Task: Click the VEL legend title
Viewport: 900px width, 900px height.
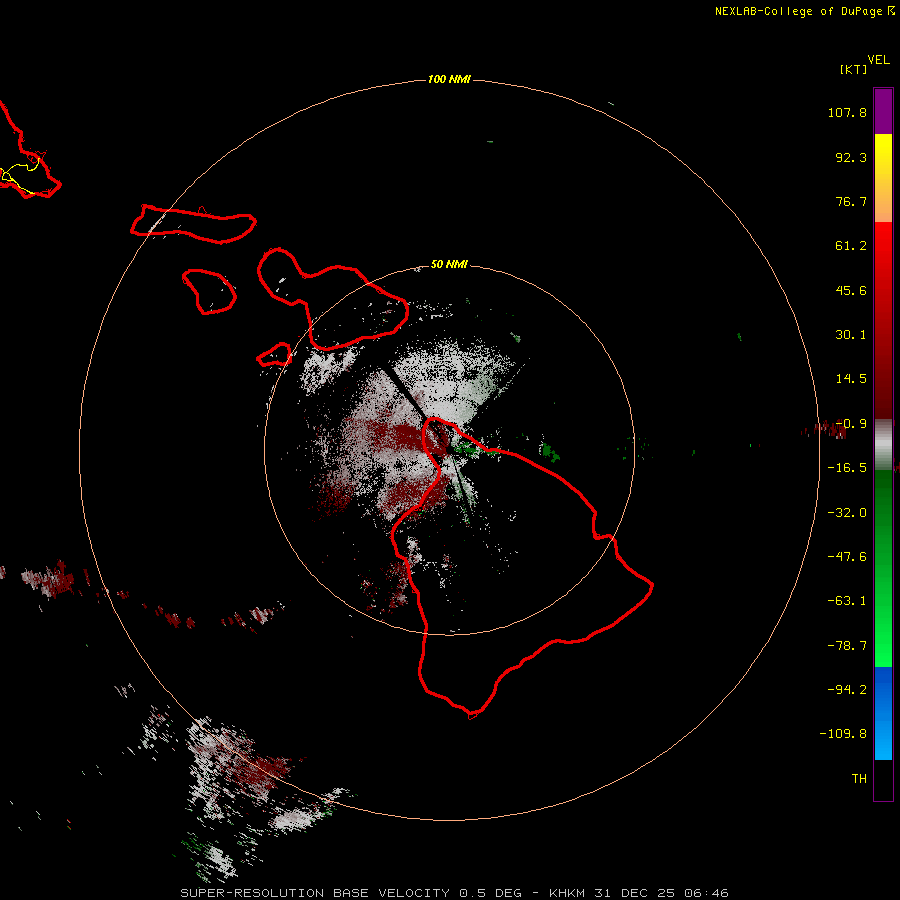Action: tap(878, 60)
